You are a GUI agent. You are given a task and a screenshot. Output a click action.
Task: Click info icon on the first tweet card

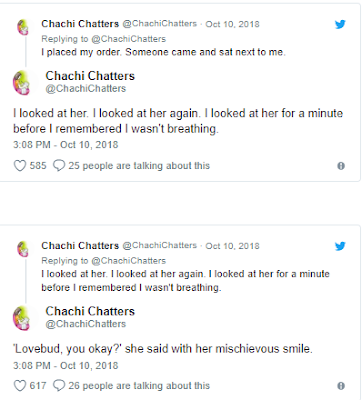(x=341, y=166)
